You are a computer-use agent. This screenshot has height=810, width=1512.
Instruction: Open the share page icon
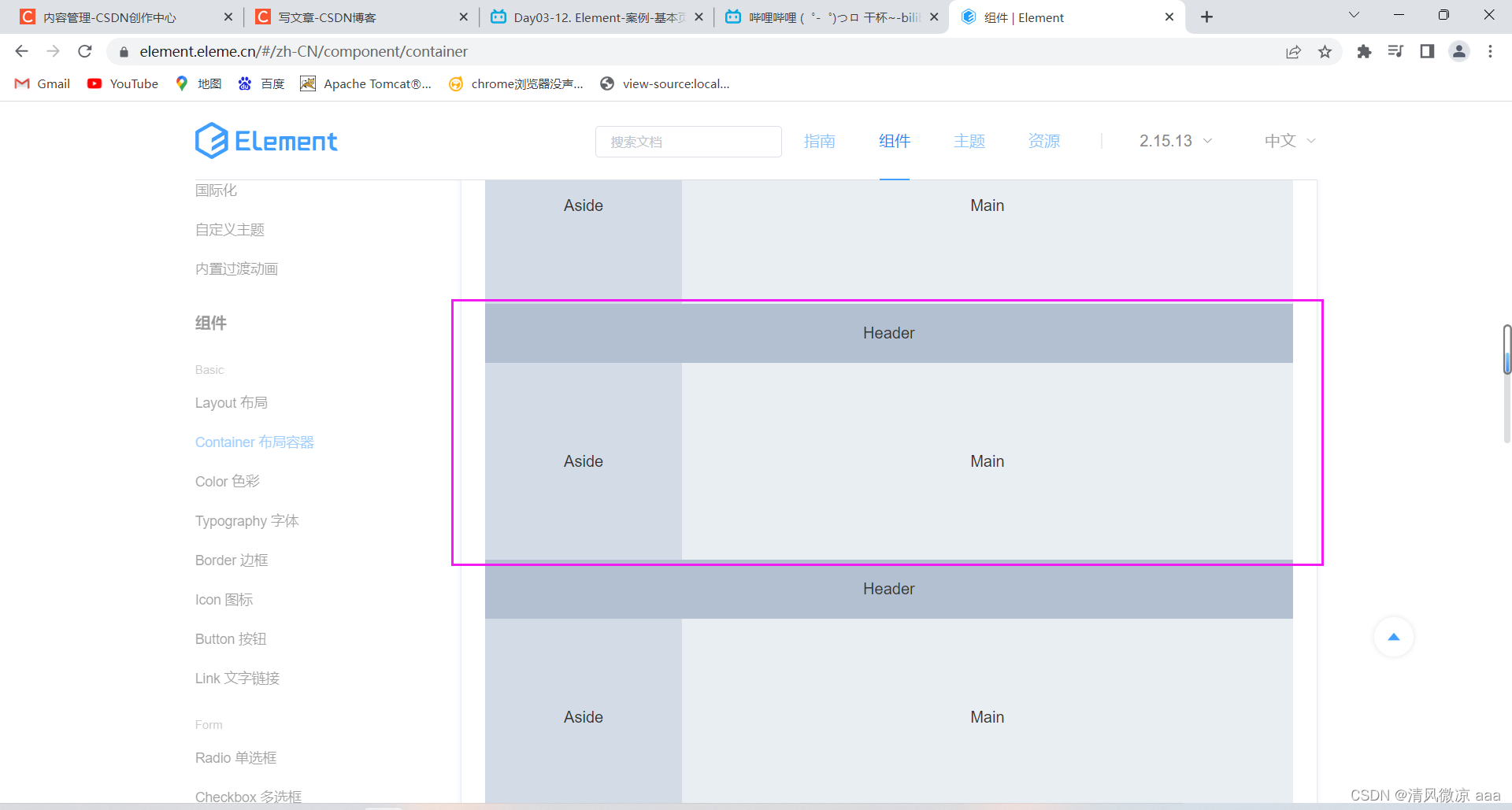[x=1293, y=51]
